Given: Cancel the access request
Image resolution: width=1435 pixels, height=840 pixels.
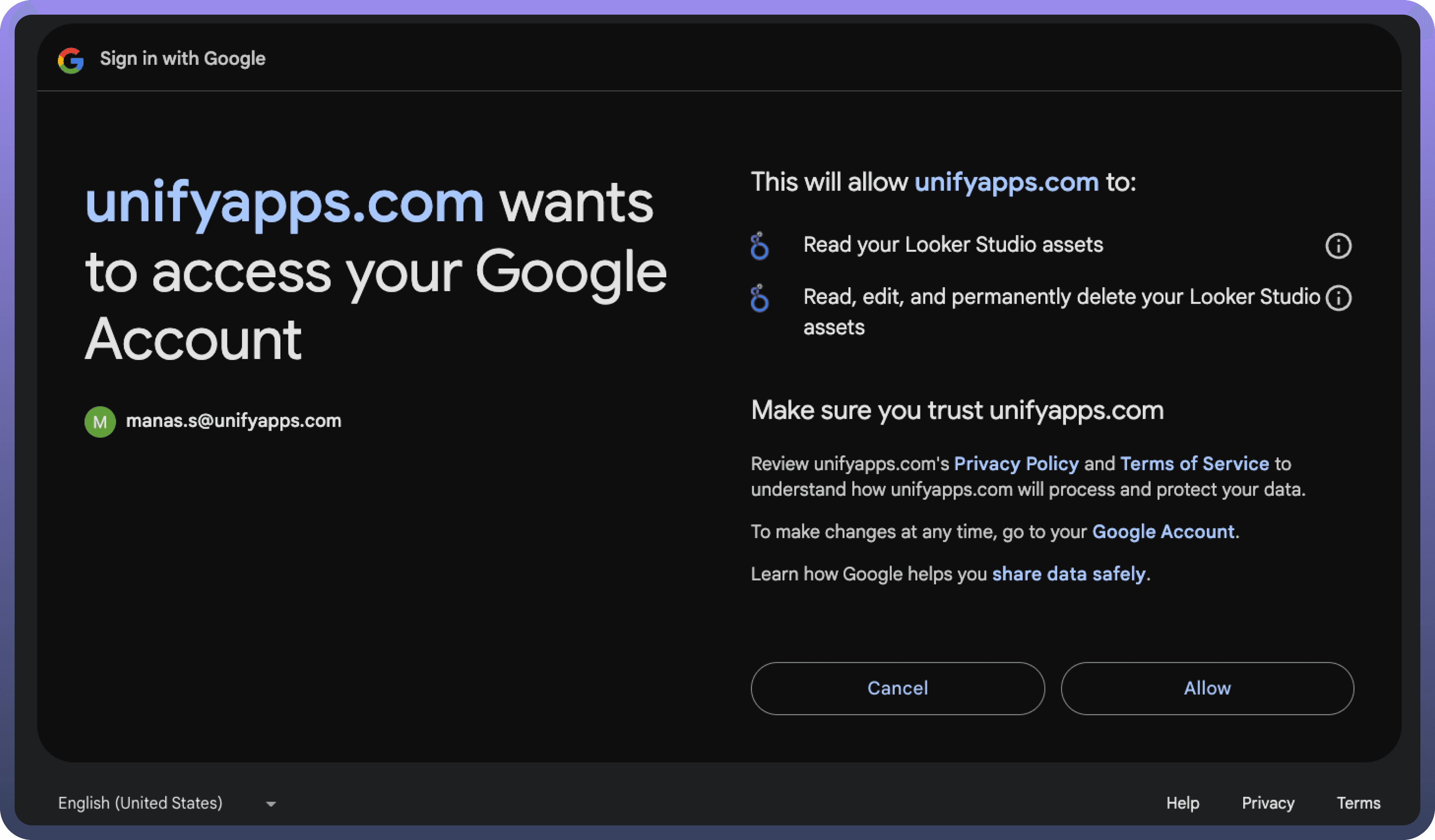Looking at the screenshot, I should click(x=898, y=688).
